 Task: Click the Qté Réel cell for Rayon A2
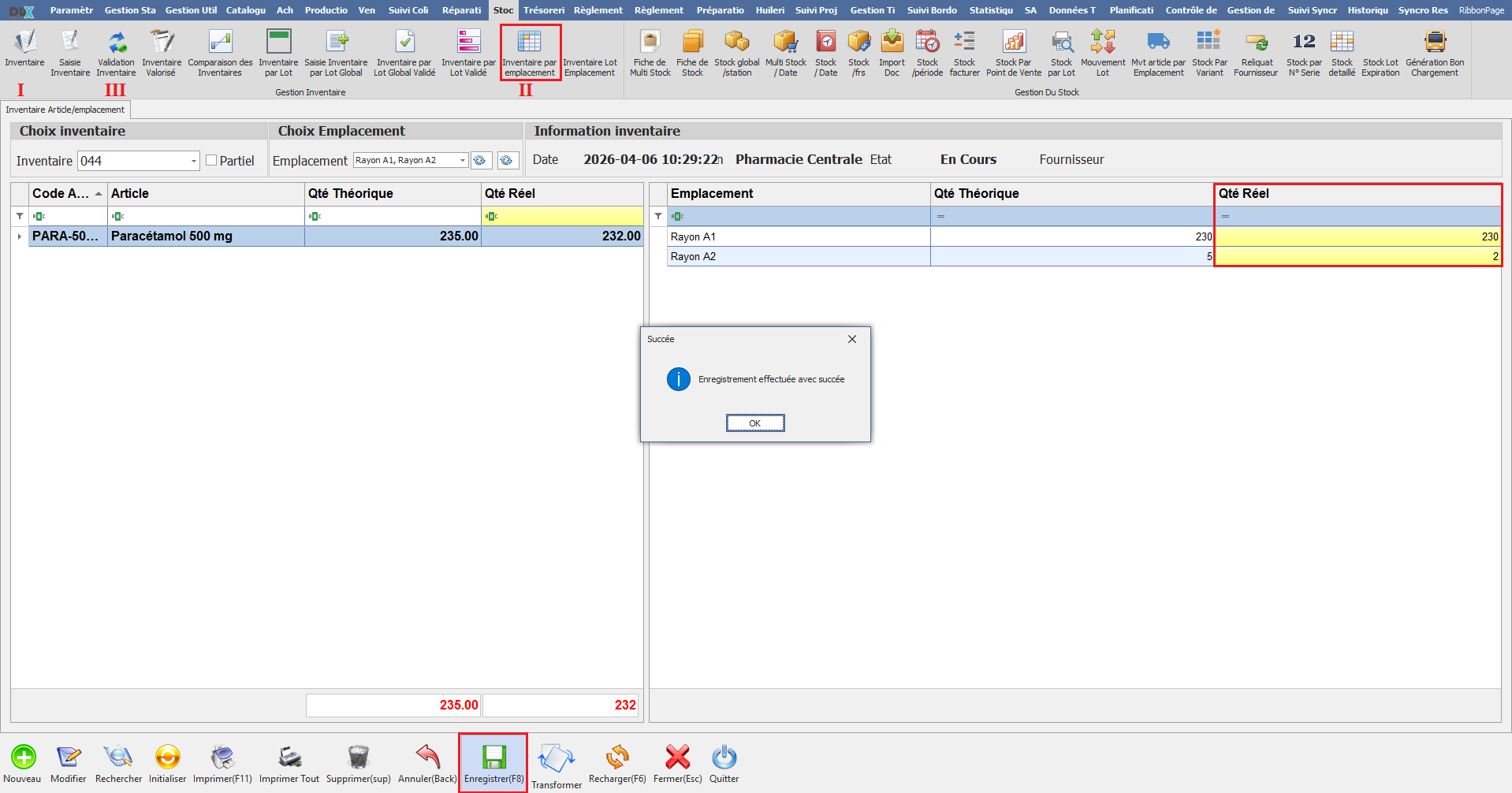[1357, 257]
